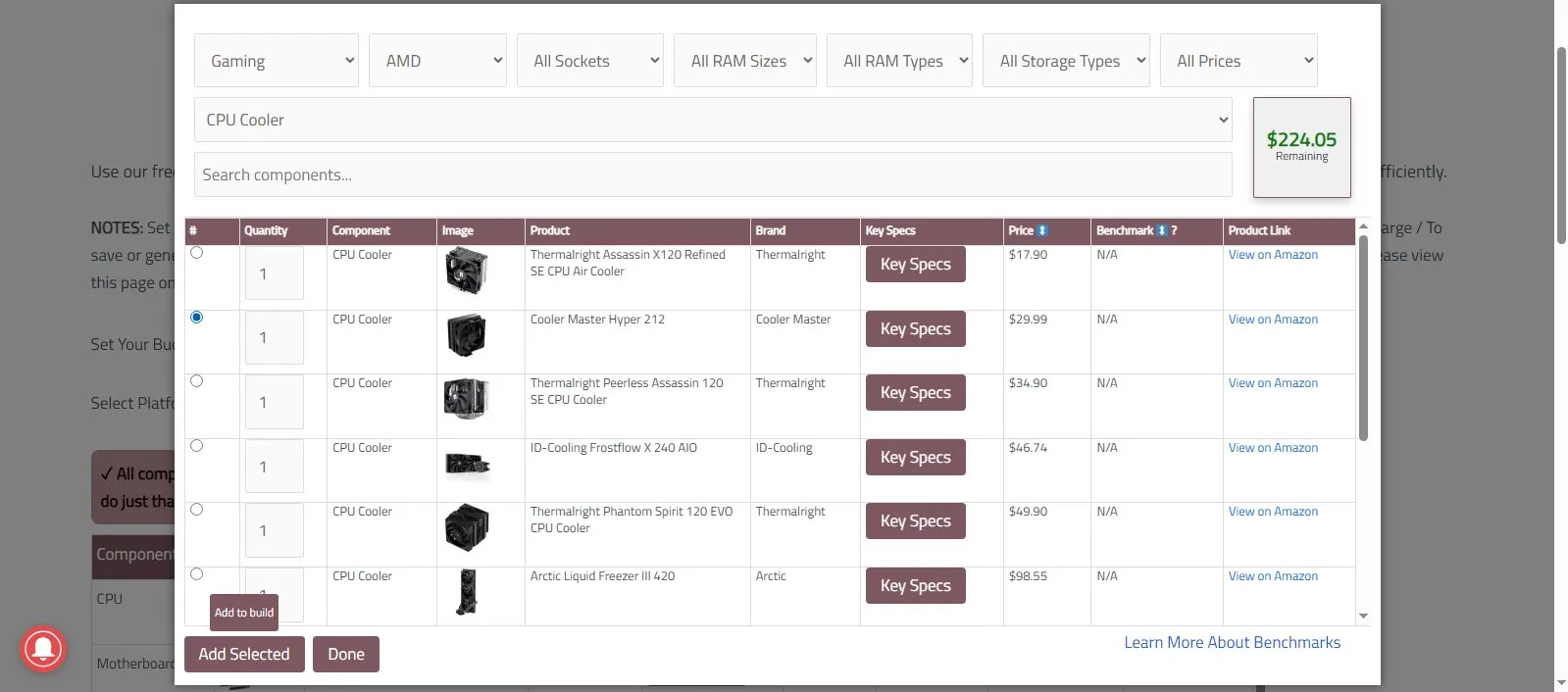This screenshot has height=692, width=1568.
Task: Click the Benchmark column sort icon
Action: click(x=1161, y=230)
